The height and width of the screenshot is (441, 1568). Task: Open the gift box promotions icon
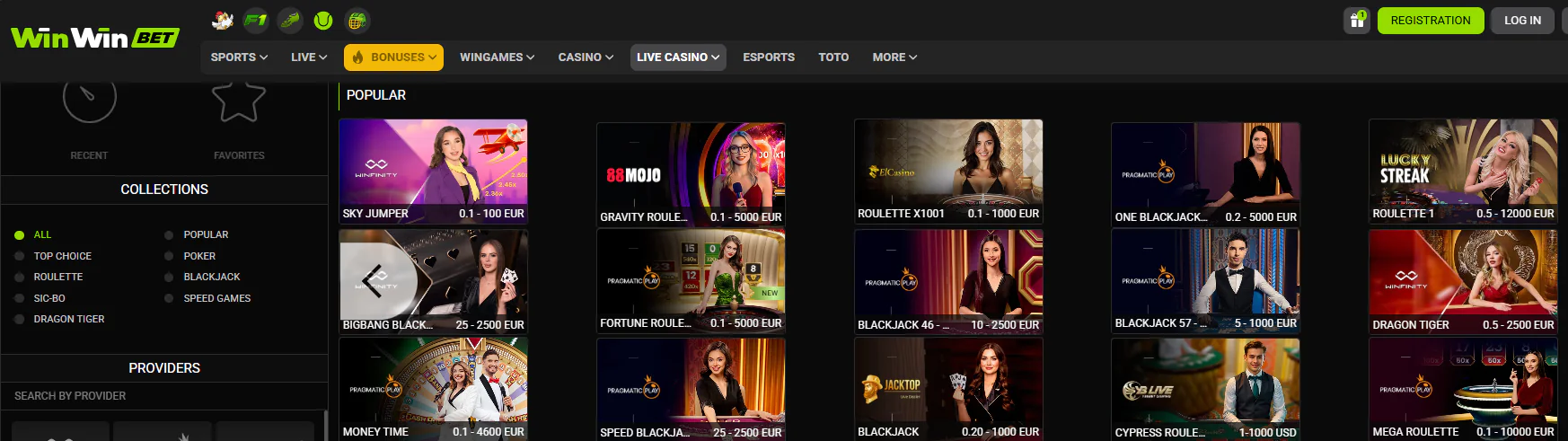(1357, 20)
